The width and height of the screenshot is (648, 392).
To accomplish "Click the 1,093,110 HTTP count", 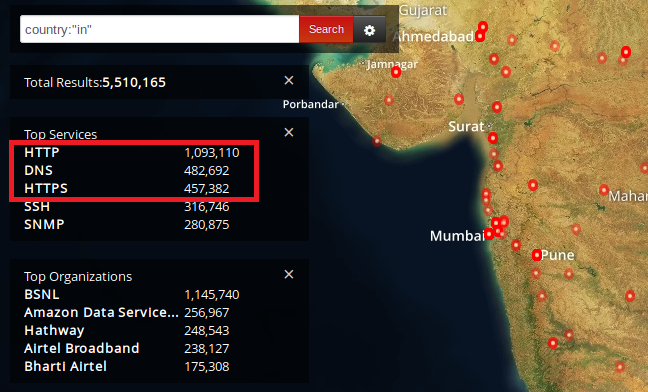I will [x=212, y=153].
